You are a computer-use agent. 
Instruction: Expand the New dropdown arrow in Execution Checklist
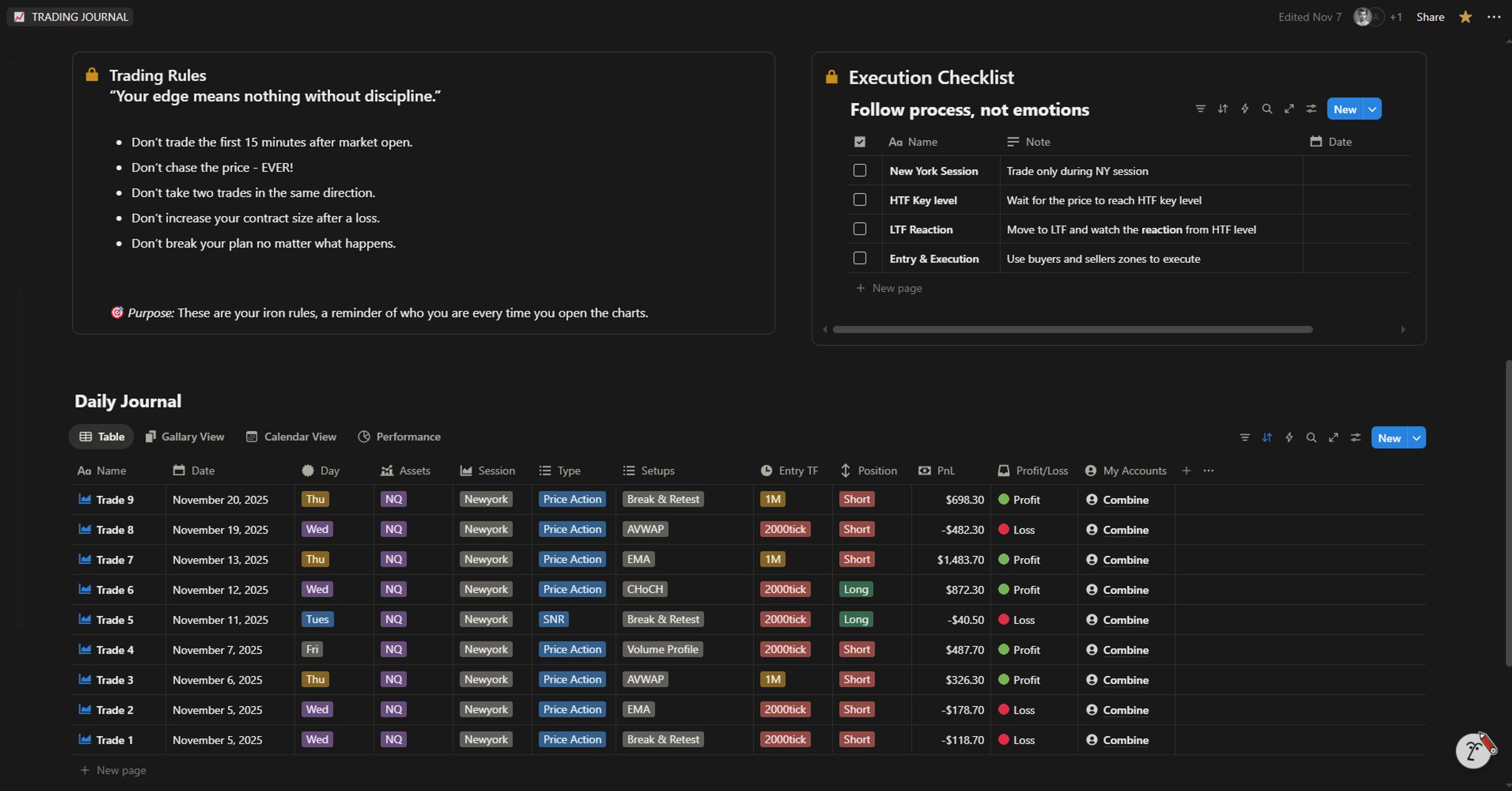[1372, 109]
